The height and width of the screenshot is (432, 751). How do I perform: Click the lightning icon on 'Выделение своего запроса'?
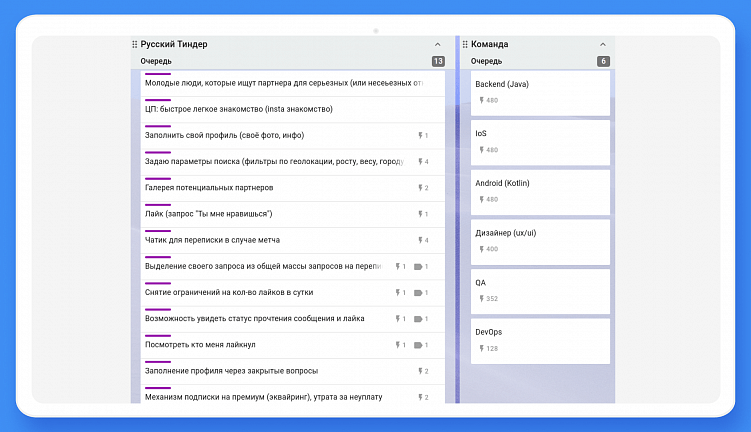coord(398,267)
